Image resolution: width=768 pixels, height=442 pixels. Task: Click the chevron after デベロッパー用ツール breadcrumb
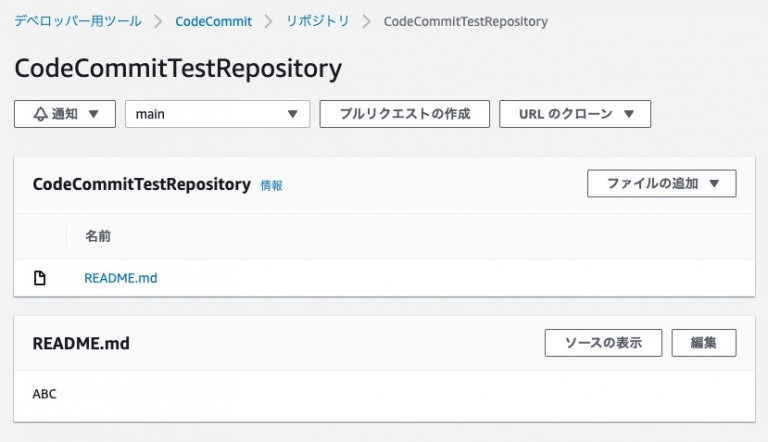coord(158,21)
